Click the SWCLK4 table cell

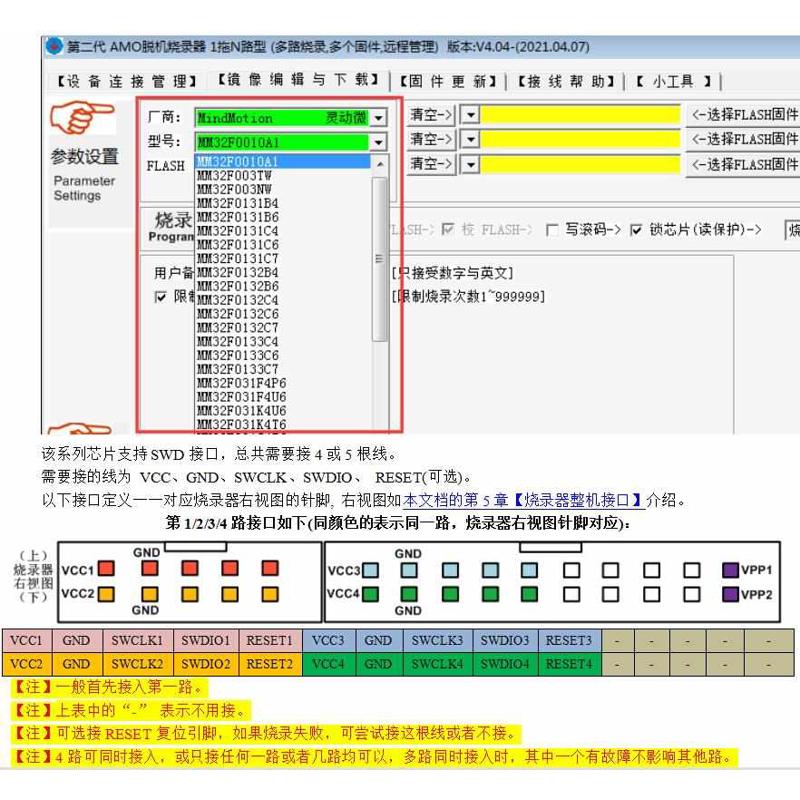[x=438, y=664]
